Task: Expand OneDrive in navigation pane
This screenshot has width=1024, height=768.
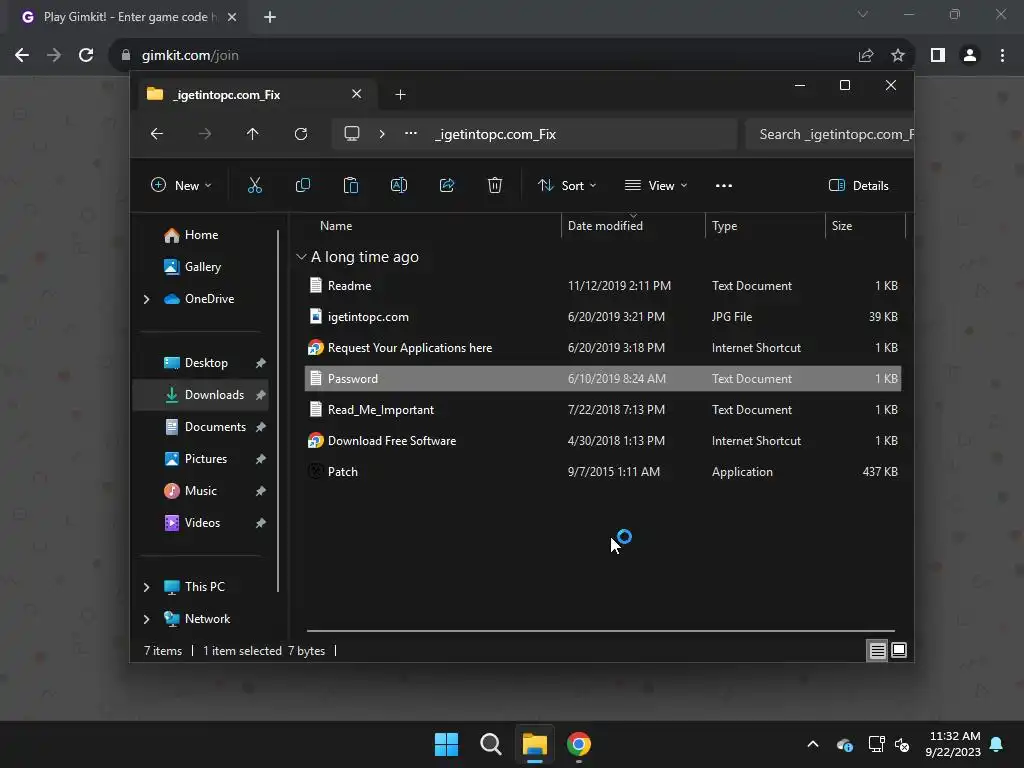Action: [146, 299]
